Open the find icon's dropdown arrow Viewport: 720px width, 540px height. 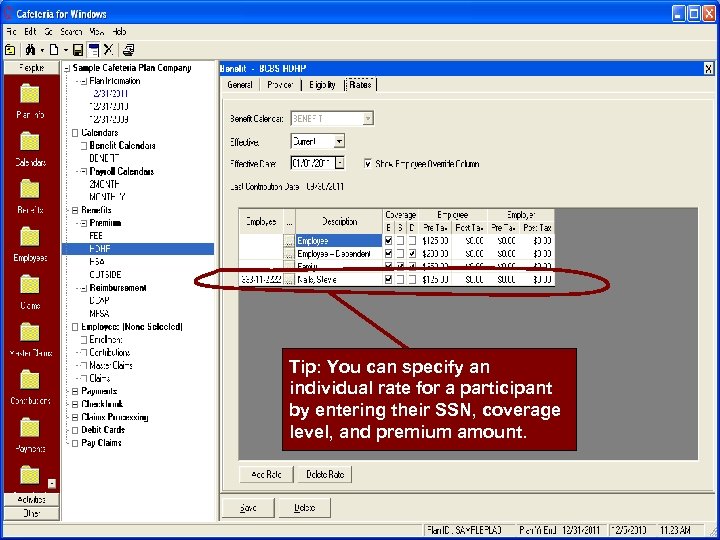pyautogui.click(x=42, y=50)
